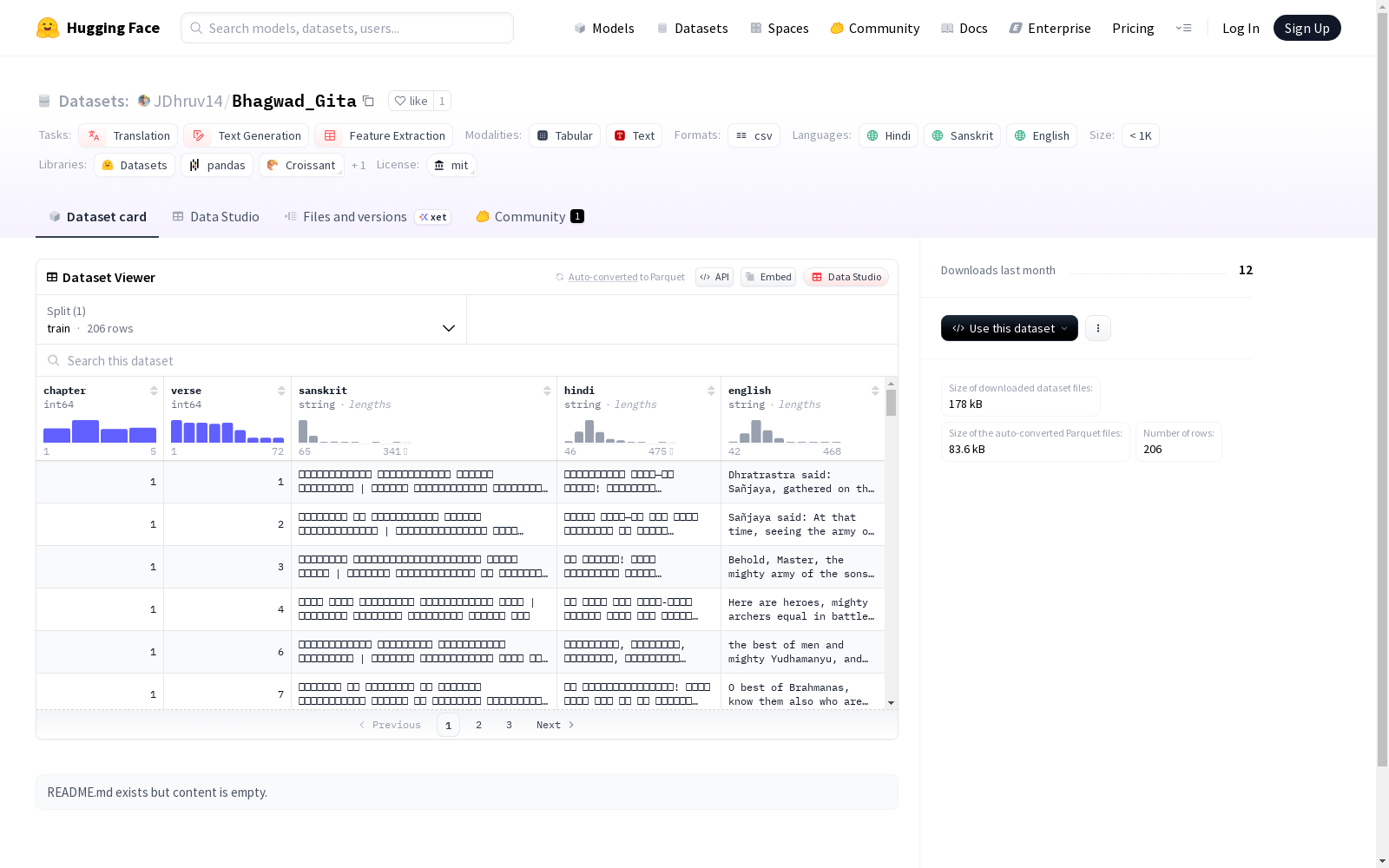The width and height of the screenshot is (1389, 868).
Task: Open the Community tab
Action: pos(530,217)
